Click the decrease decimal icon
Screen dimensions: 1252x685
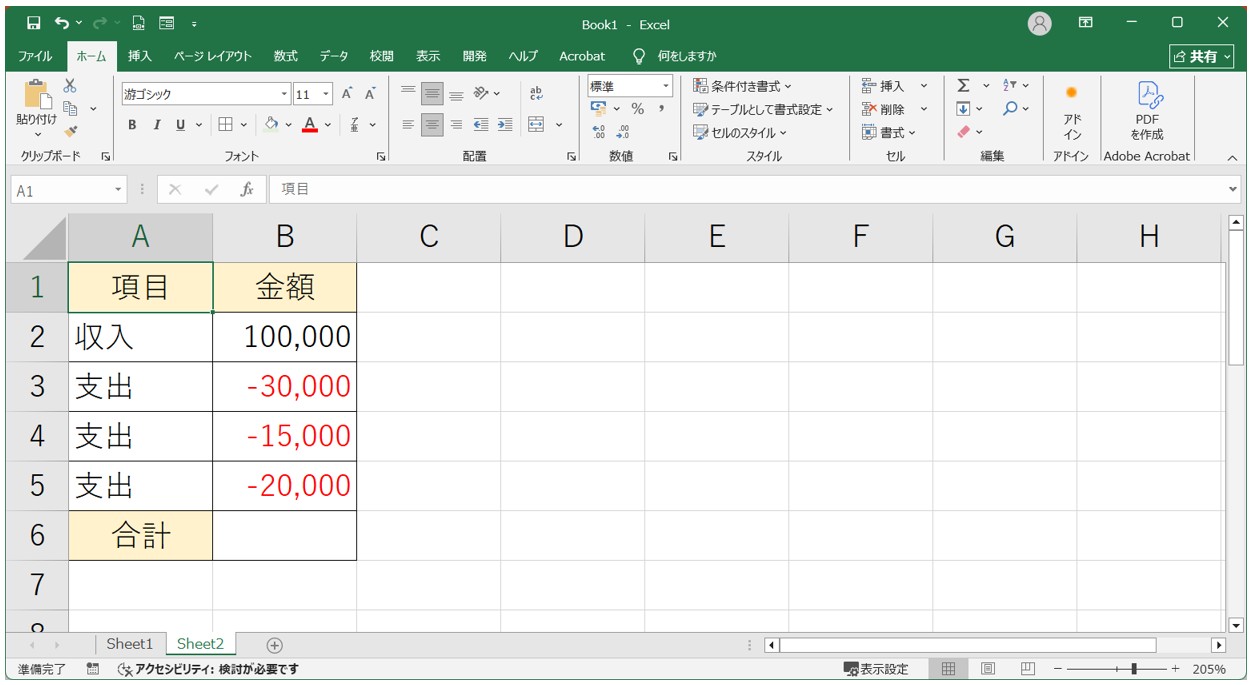point(623,131)
